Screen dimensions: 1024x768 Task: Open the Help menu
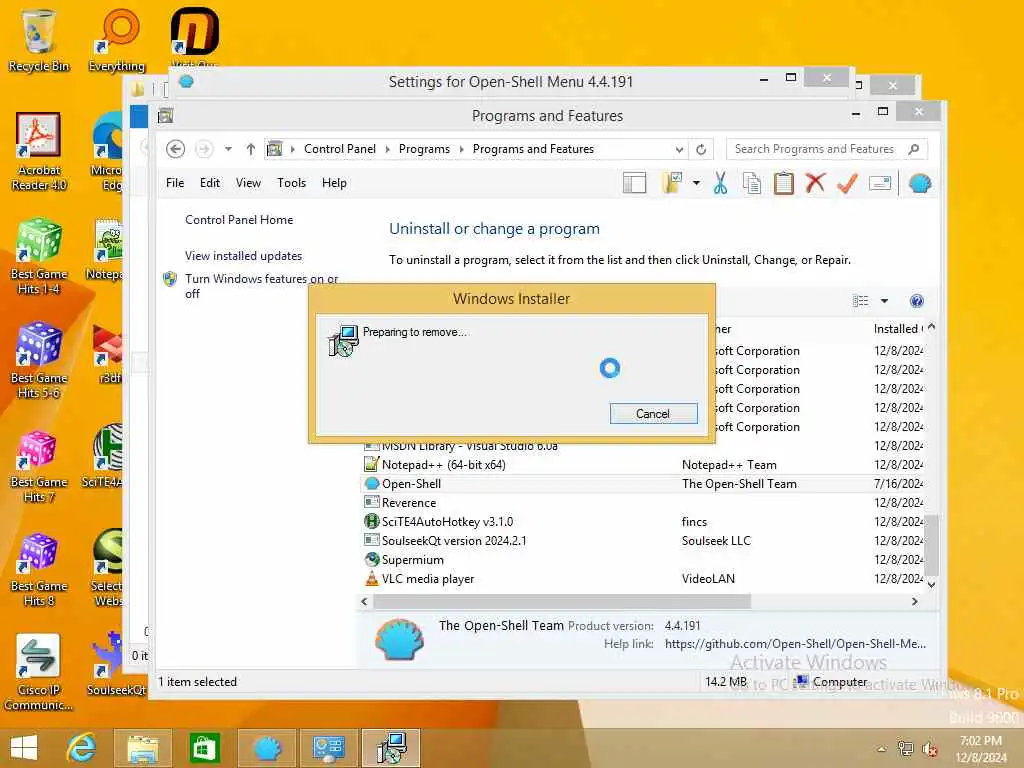tap(334, 183)
